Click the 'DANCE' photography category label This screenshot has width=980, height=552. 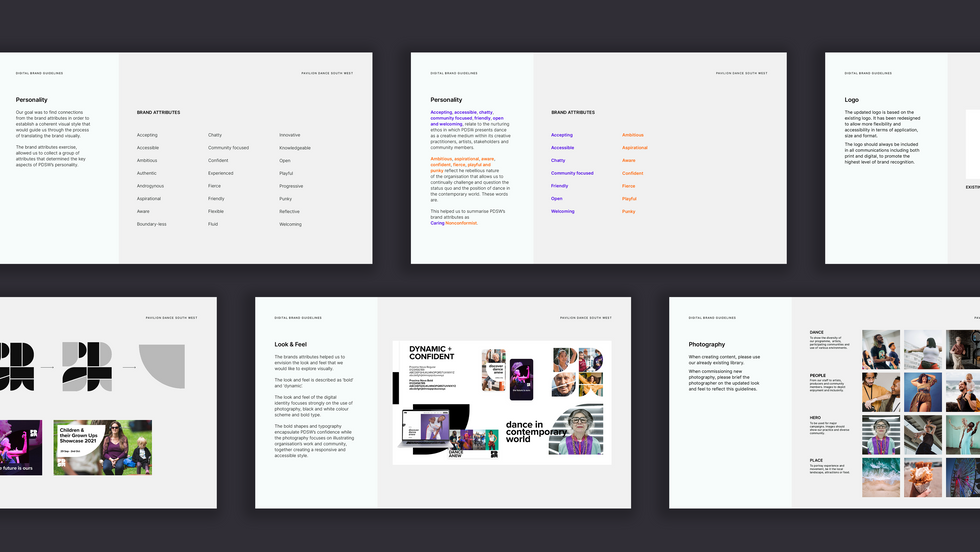coord(816,333)
